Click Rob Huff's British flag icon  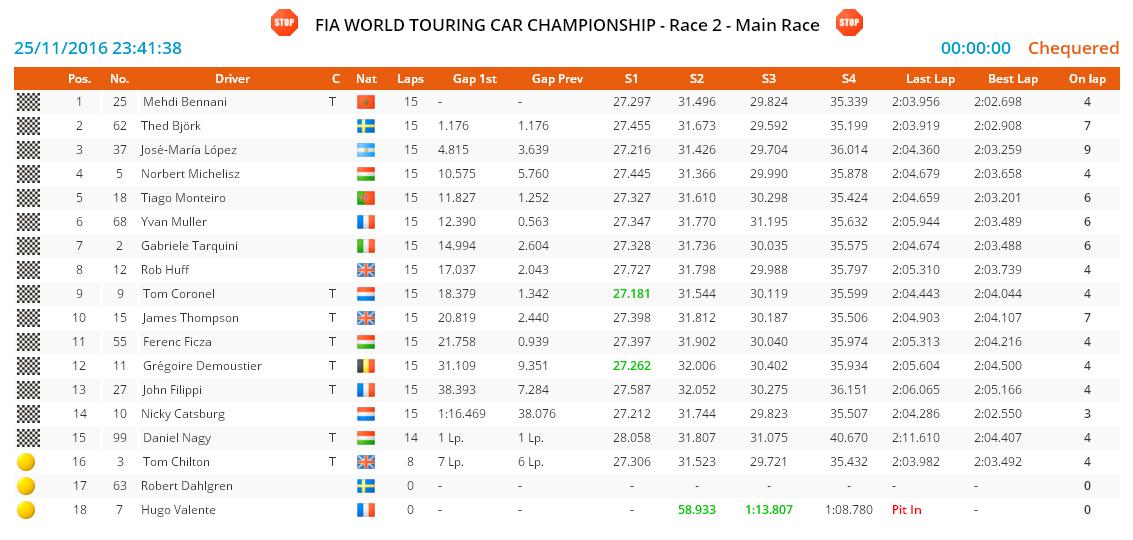click(x=366, y=270)
